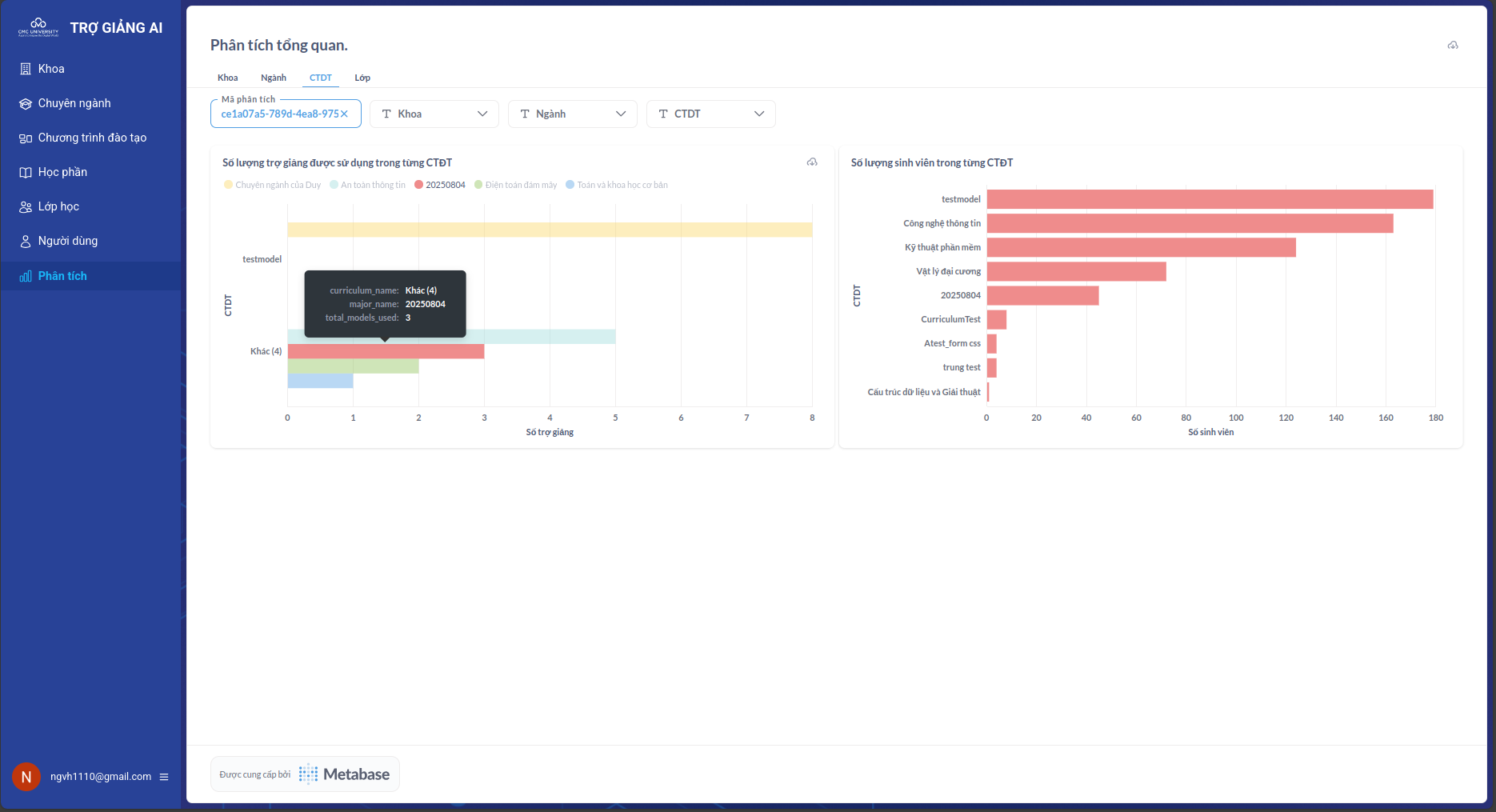This screenshot has width=1496, height=812.
Task: Click the Học phần book icon
Action: coord(26,173)
